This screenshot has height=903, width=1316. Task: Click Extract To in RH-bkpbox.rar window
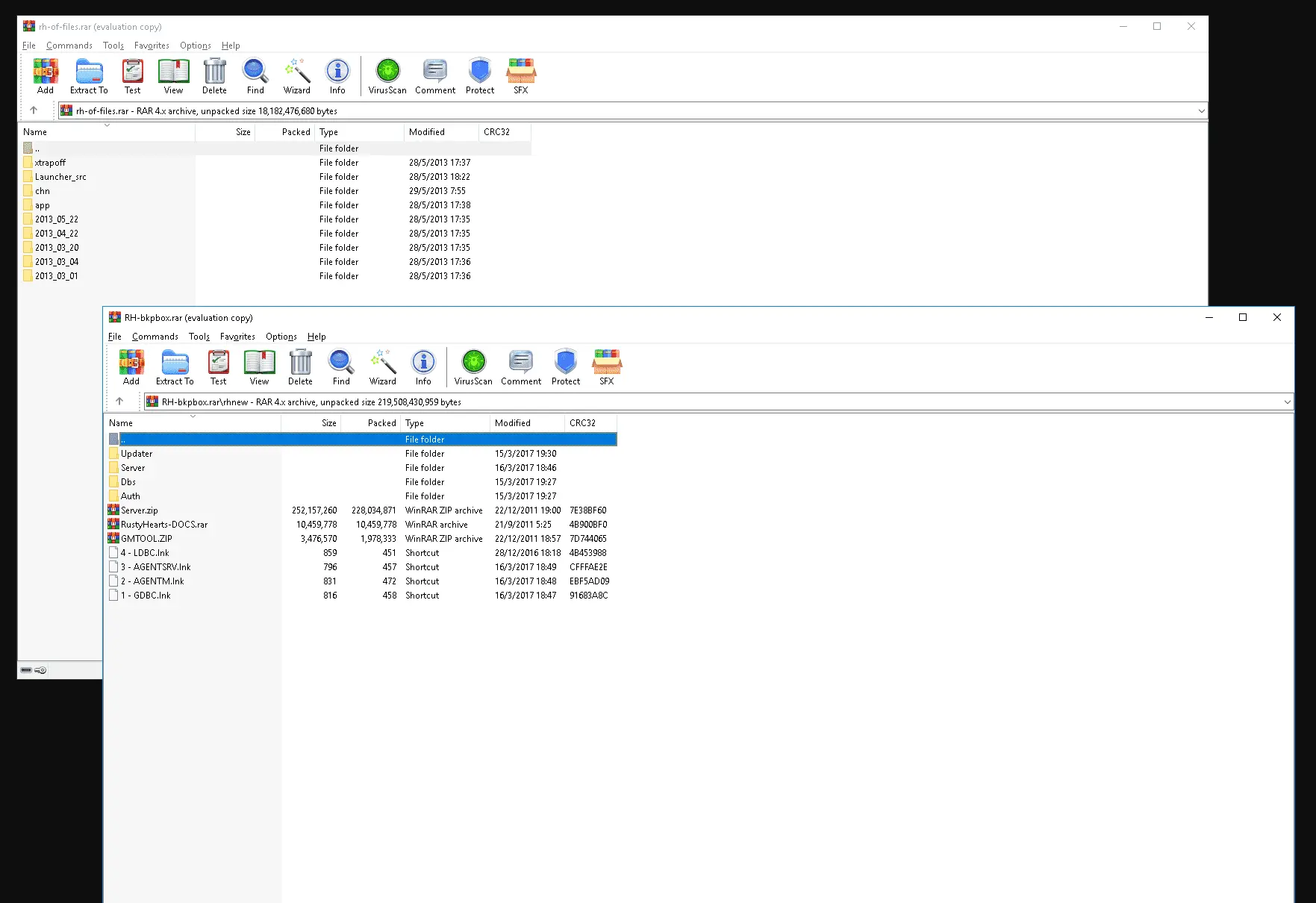[x=175, y=367]
